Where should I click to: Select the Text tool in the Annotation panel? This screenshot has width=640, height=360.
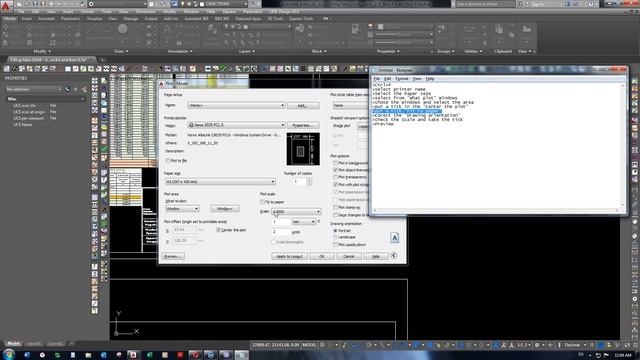[167, 30]
